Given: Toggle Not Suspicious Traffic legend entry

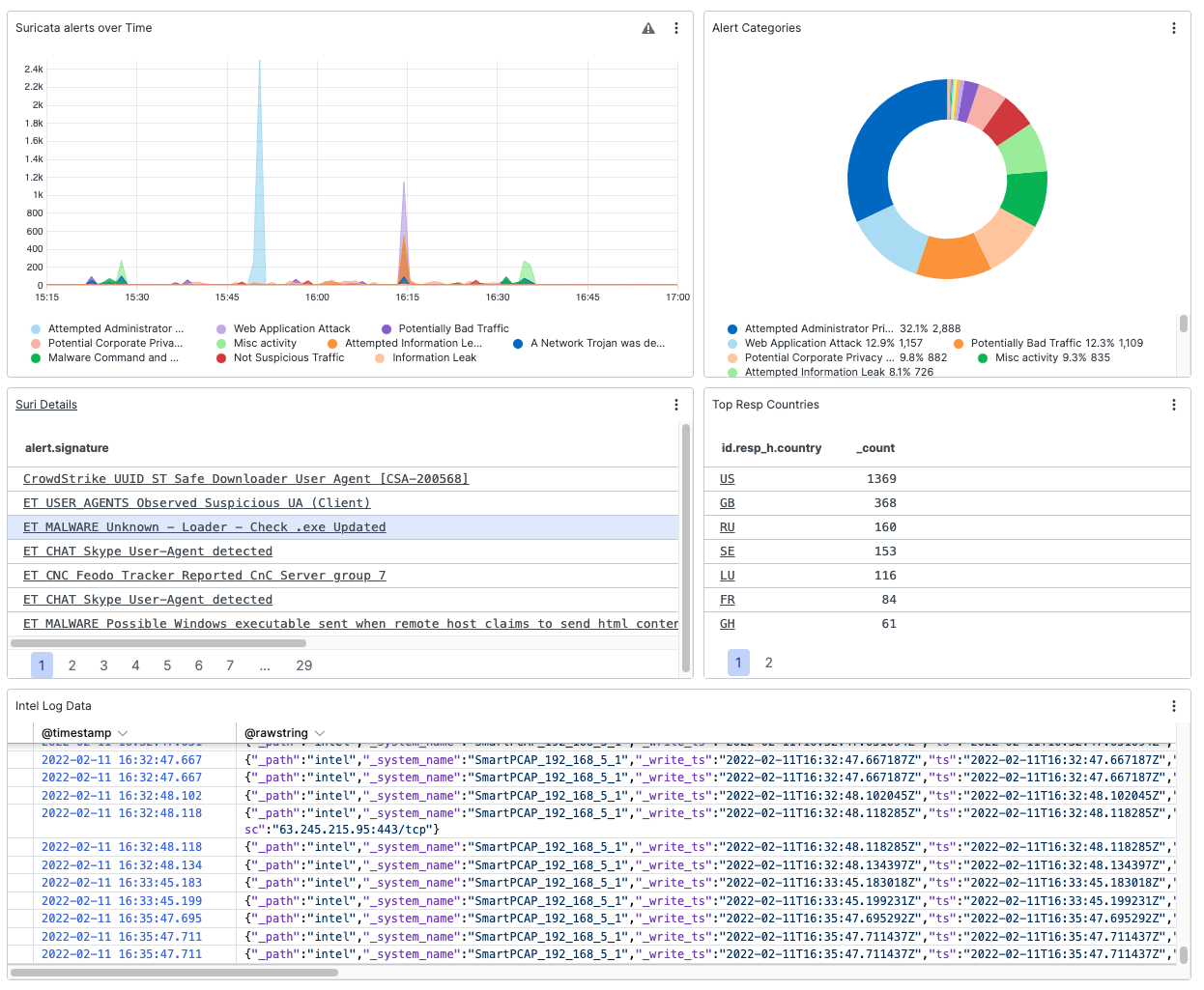Looking at the screenshot, I should click(x=288, y=358).
